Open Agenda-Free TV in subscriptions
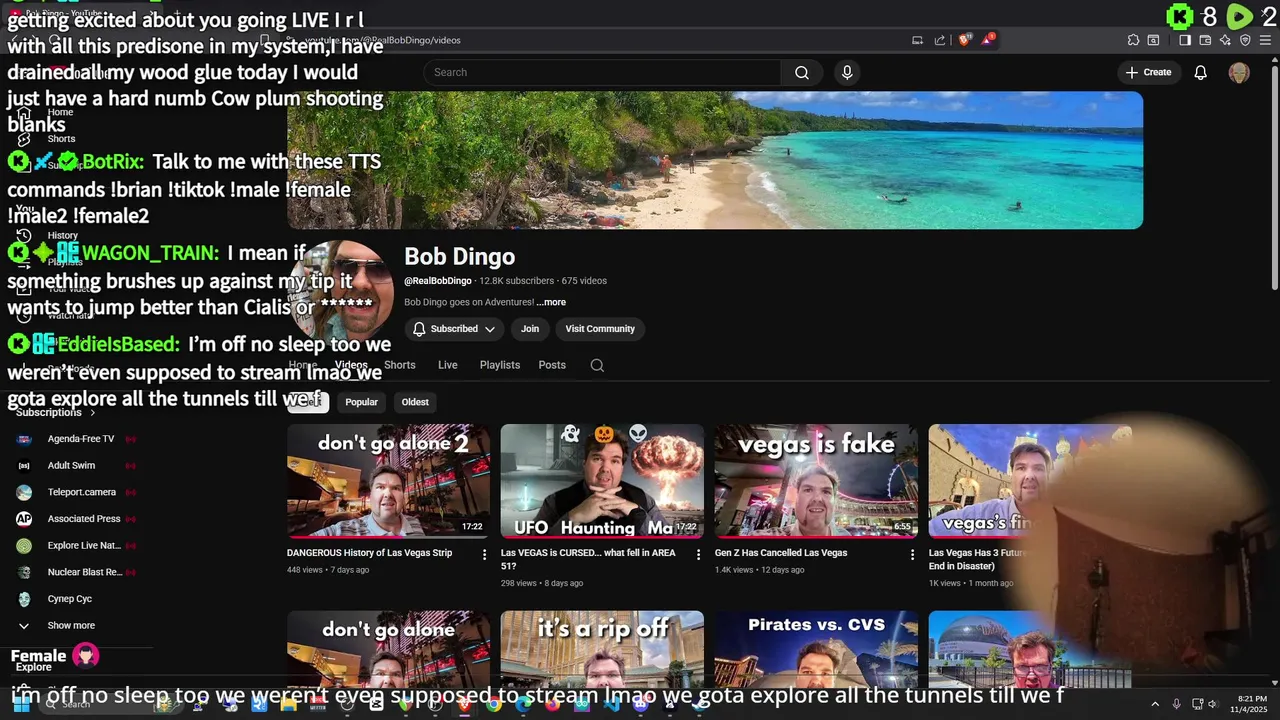1280x720 pixels. pos(80,439)
